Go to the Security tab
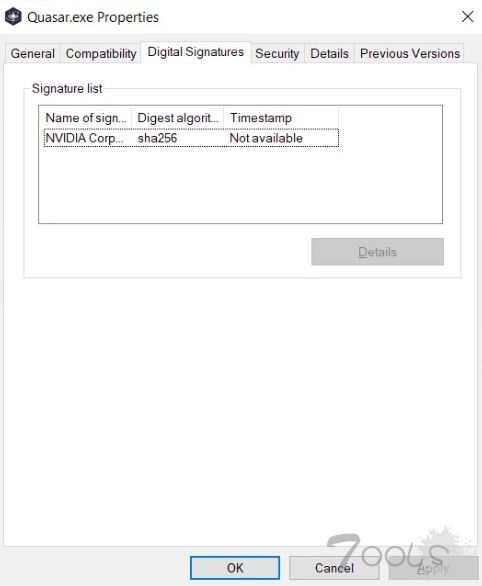 pyautogui.click(x=277, y=53)
